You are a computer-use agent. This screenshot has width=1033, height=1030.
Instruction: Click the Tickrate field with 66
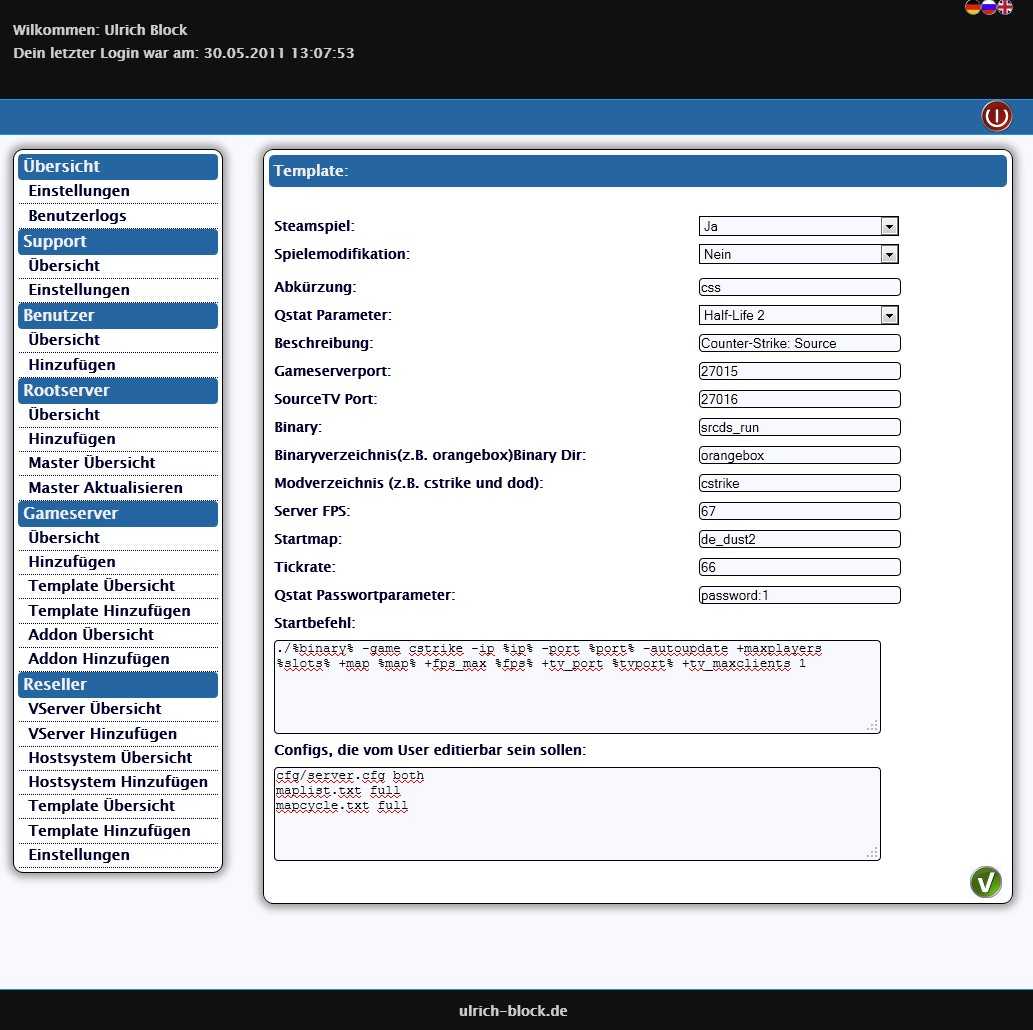[799, 567]
